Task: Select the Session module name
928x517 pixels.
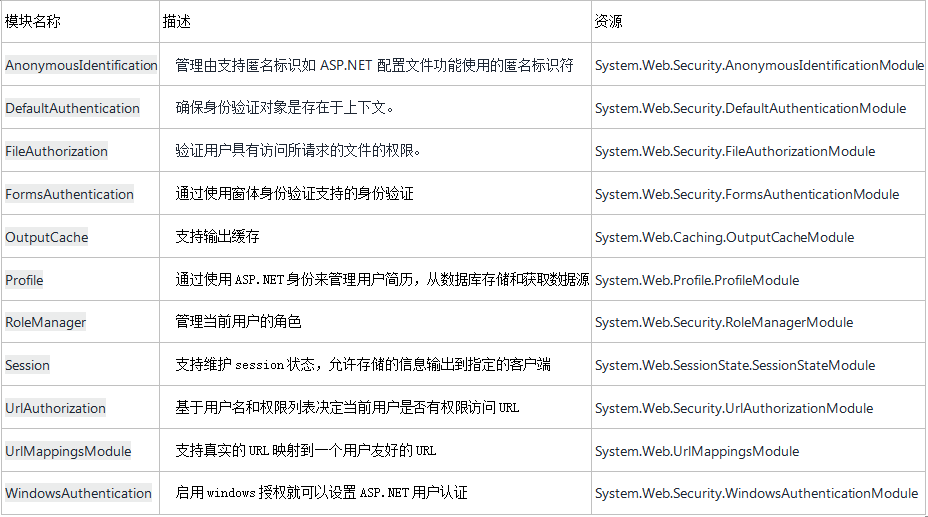Action: click(27, 365)
